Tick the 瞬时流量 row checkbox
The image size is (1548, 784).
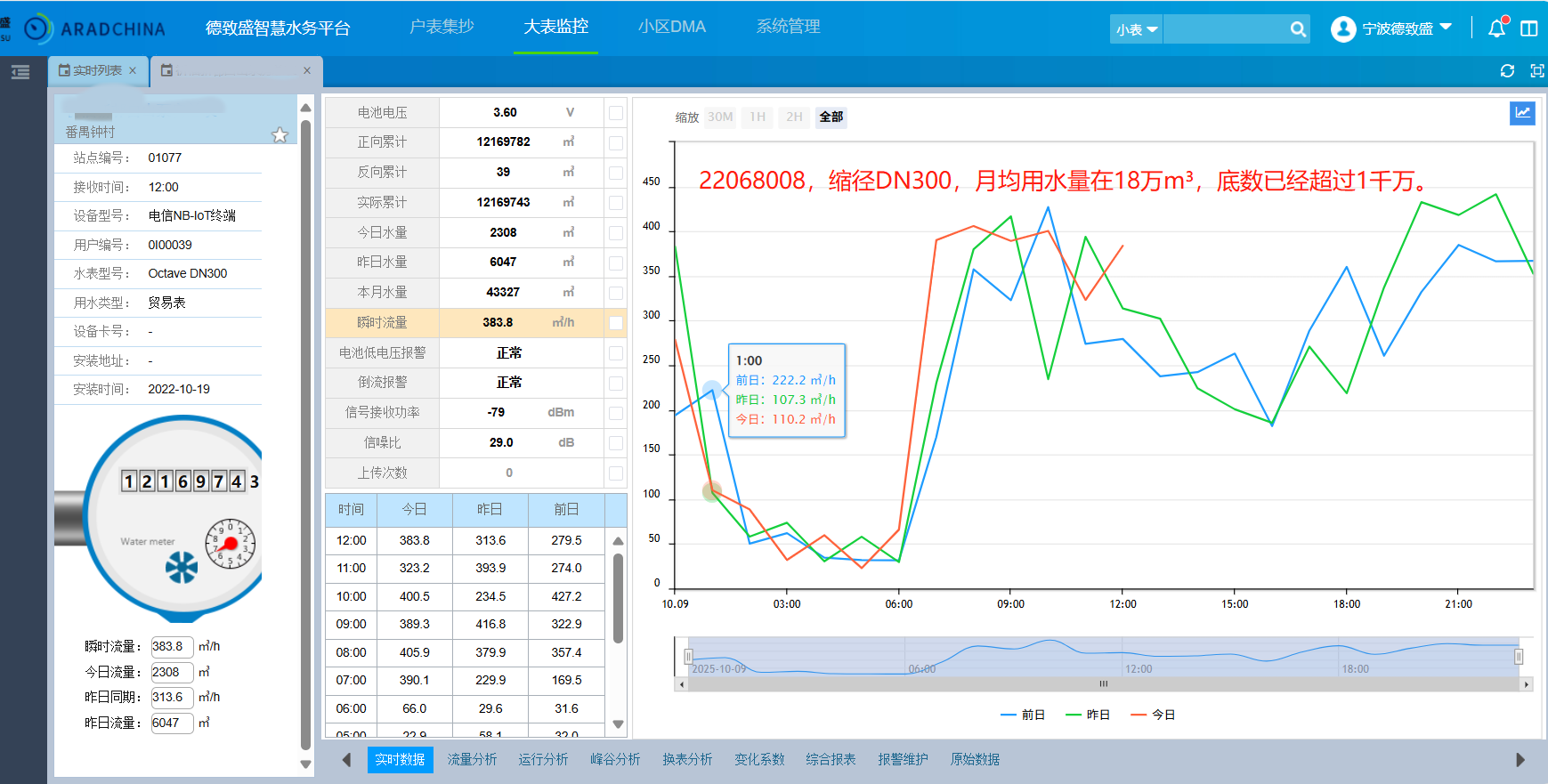tap(615, 323)
